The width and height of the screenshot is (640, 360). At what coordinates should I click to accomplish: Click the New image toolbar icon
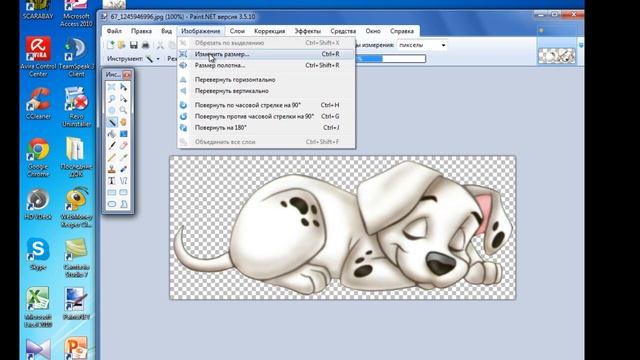click(110, 45)
